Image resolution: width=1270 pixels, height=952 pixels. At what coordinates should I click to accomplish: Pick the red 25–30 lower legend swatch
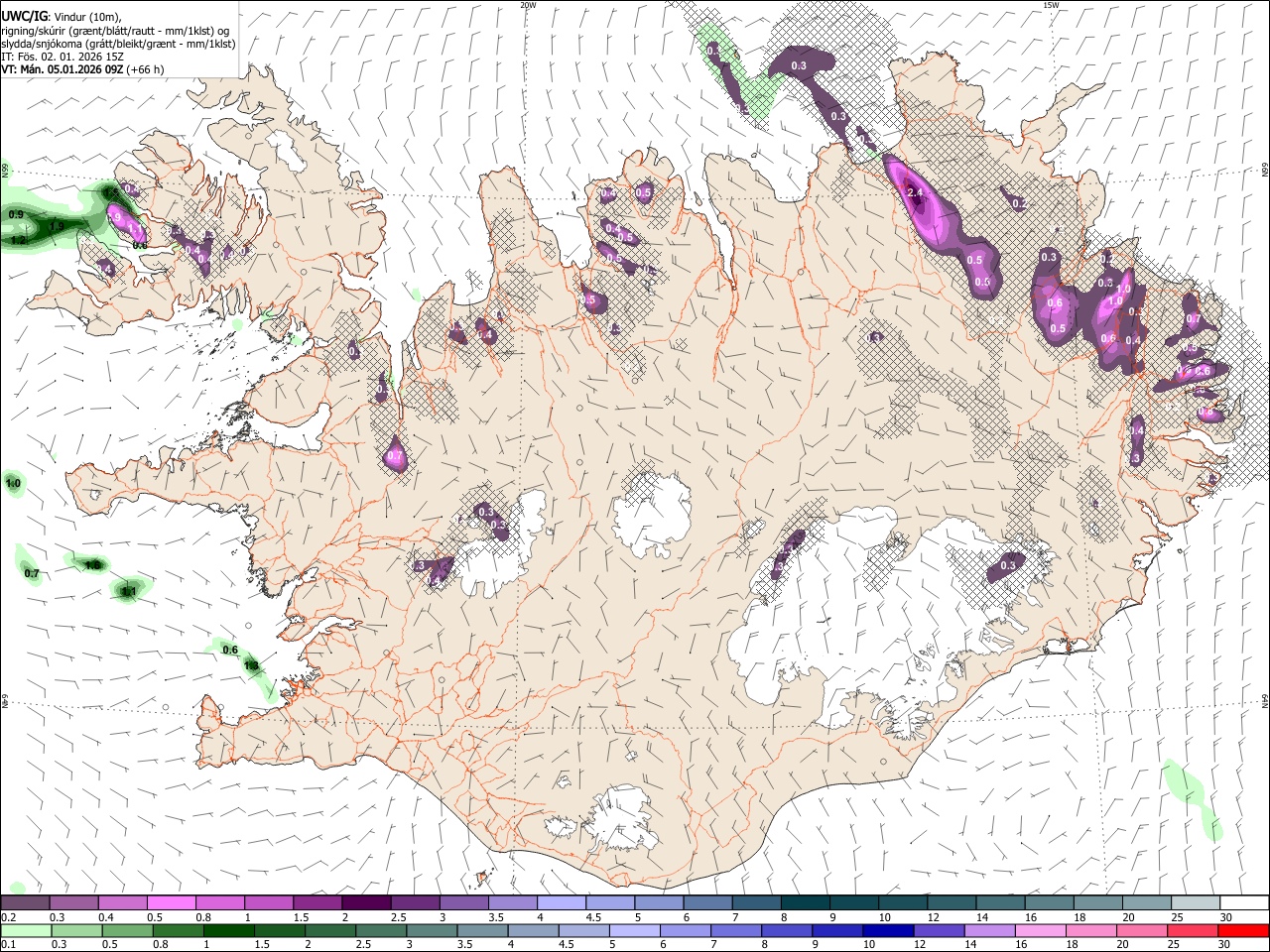tap(1193, 930)
